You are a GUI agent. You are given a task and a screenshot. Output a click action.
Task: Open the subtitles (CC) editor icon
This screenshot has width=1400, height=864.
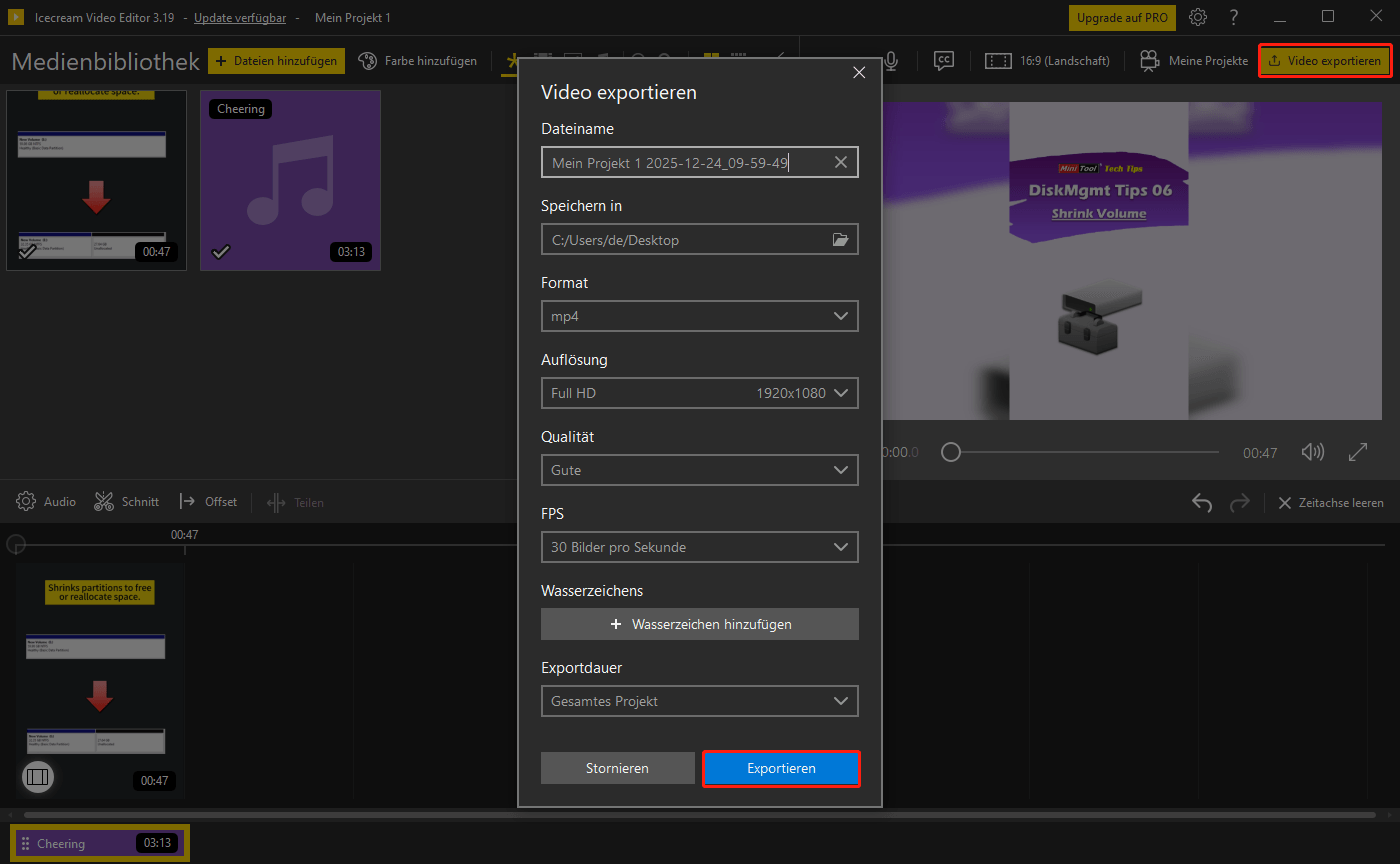[x=943, y=60]
